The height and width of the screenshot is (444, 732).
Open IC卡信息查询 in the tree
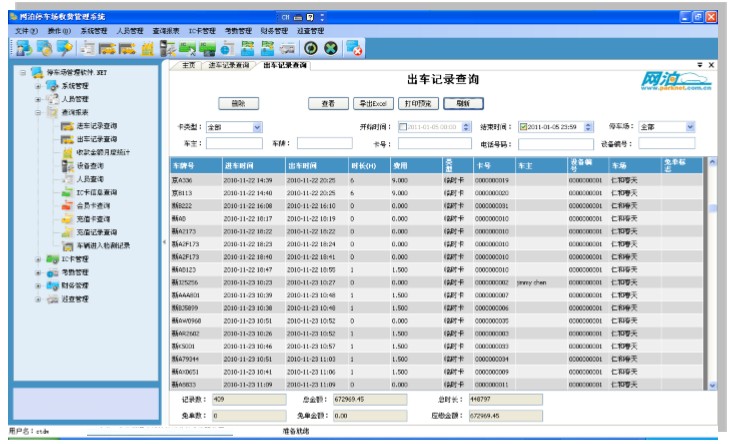pos(97,192)
